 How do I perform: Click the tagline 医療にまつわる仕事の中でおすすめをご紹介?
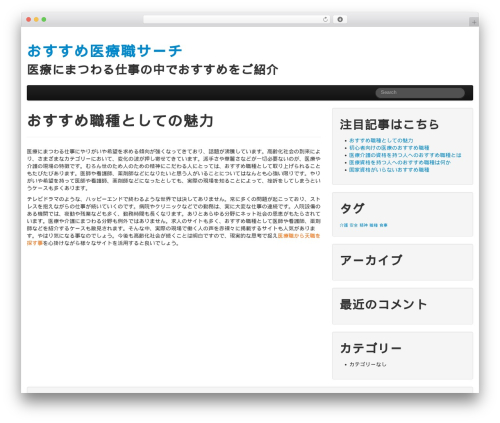pos(153,70)
